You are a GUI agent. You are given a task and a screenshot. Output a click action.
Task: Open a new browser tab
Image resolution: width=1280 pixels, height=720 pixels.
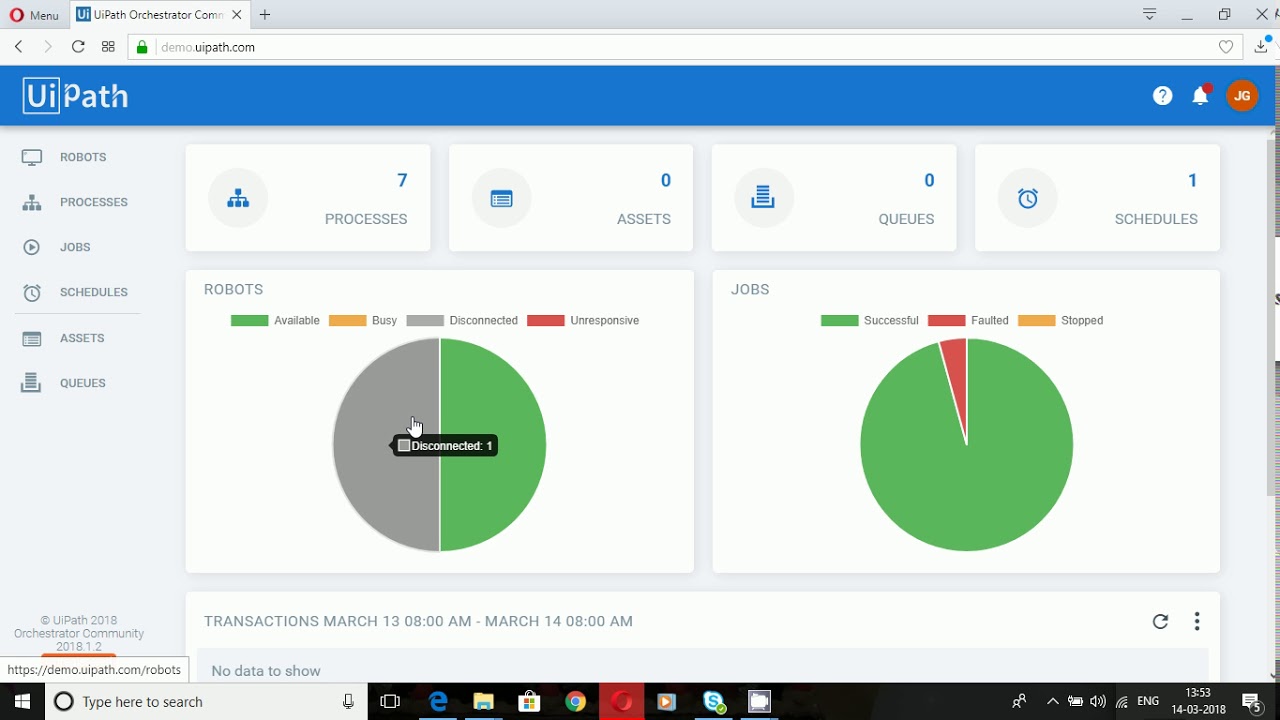(x=265, y=14)
